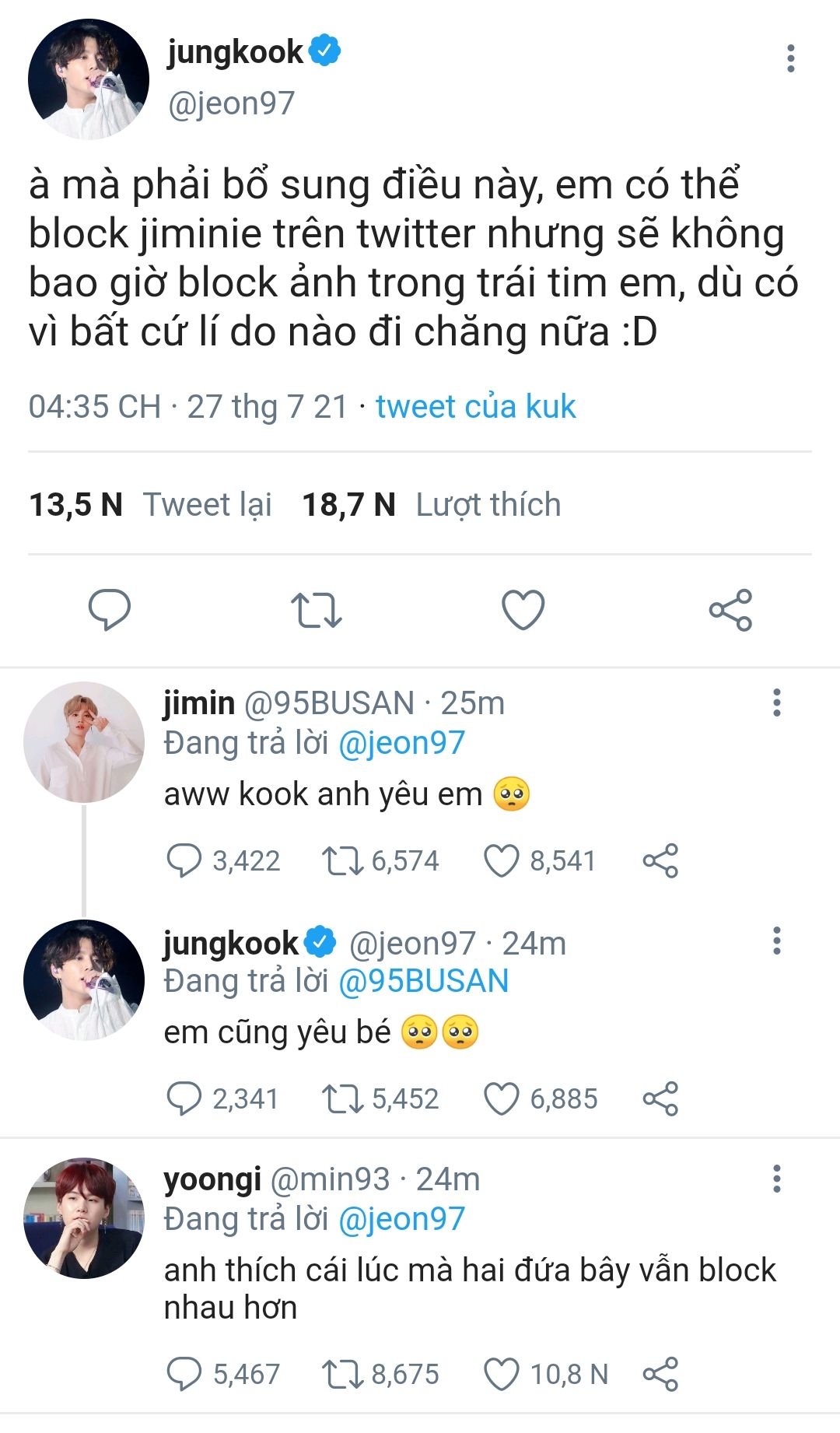Open more options on jimin's reply
Screen dimensions: 840x1433
[776, 702]
